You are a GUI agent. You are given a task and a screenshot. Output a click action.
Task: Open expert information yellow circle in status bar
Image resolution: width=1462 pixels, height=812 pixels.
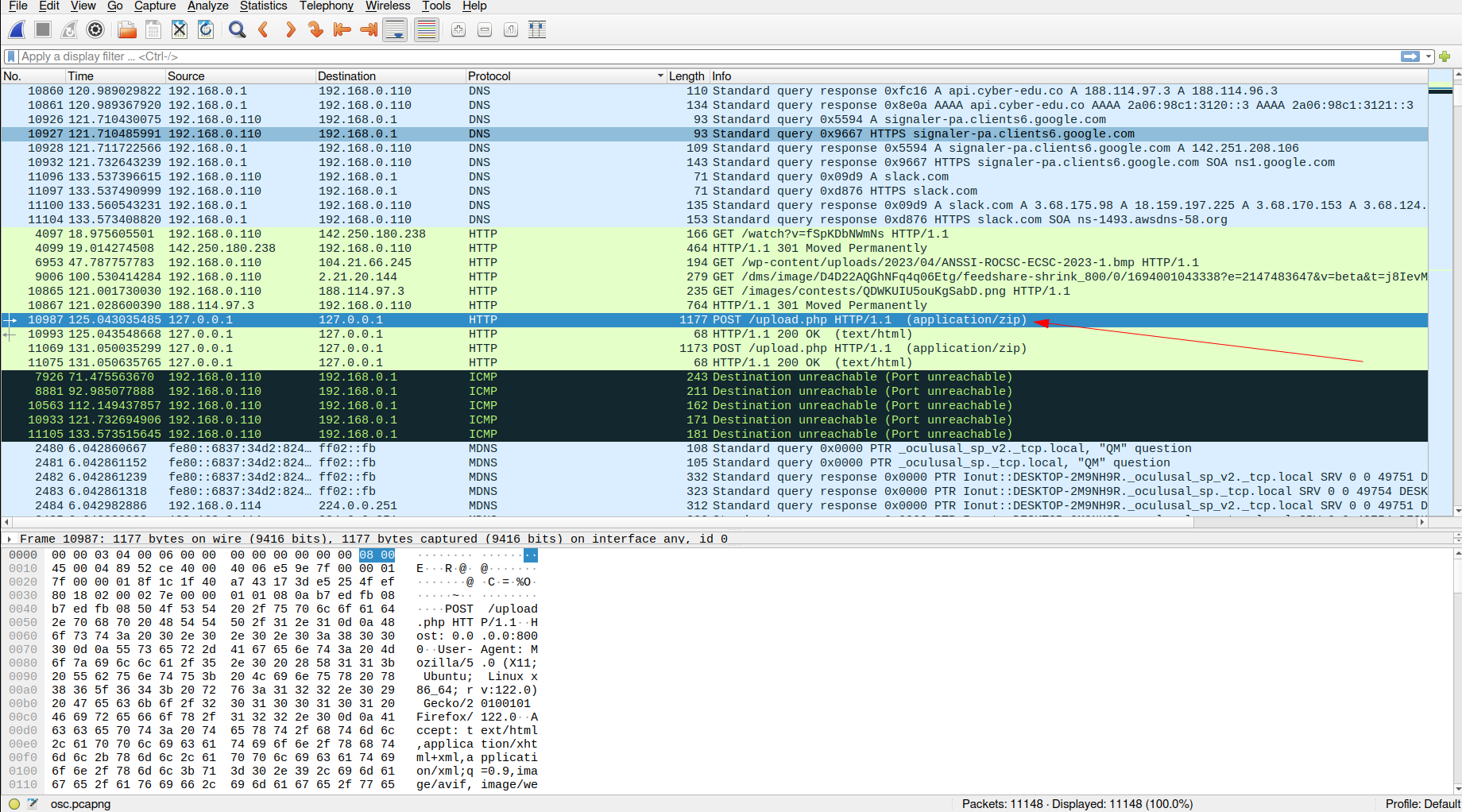[14, 804]
